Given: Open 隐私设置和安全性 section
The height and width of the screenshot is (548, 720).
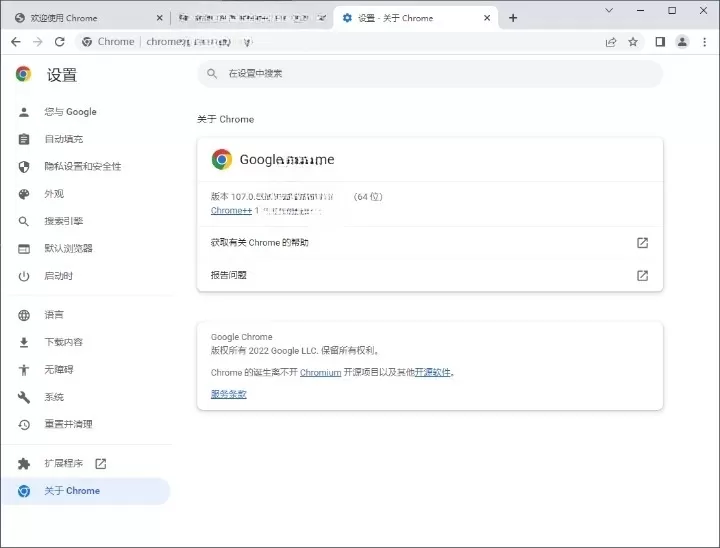Looking at the screenshot, I should pyautogui.click(x=87, y=167).
